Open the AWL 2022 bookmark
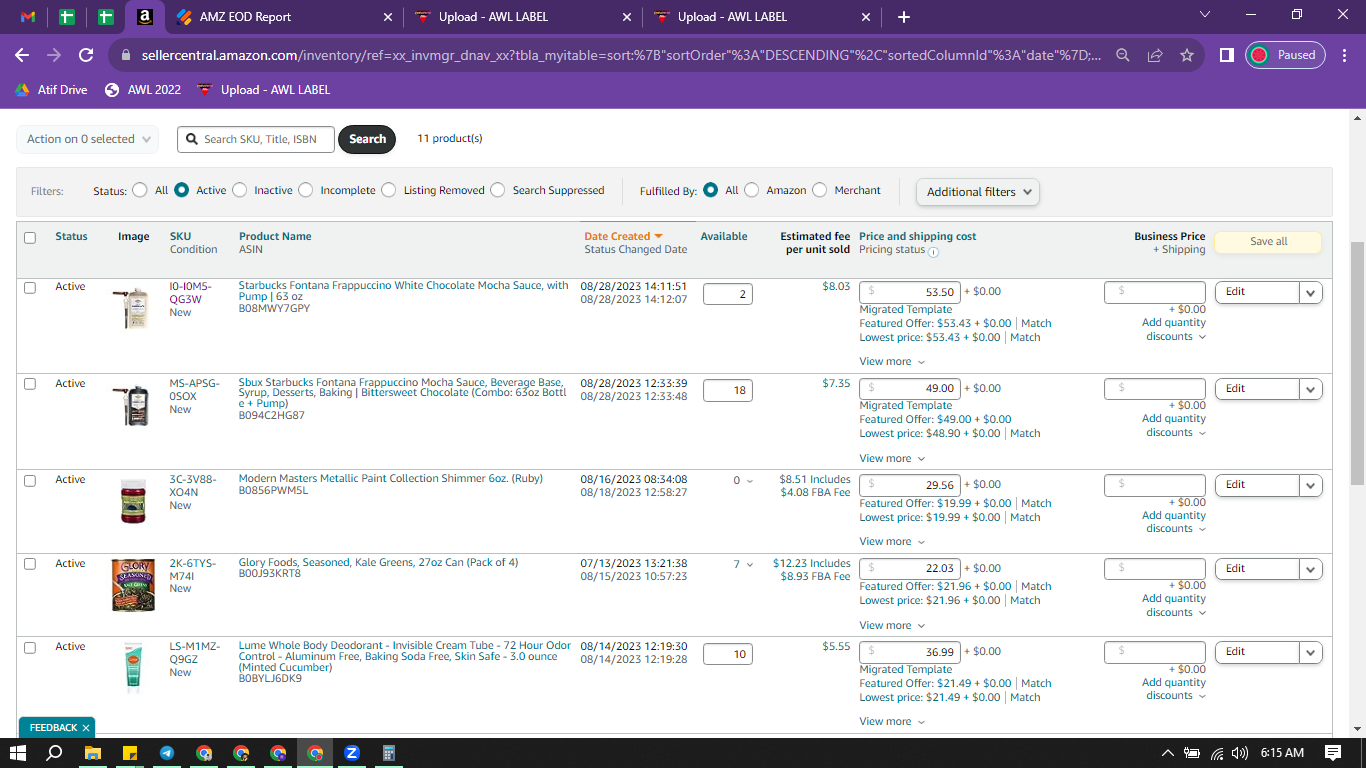Image resolution: width=1366 pixels, height=768 pixels. pos(143,90)
